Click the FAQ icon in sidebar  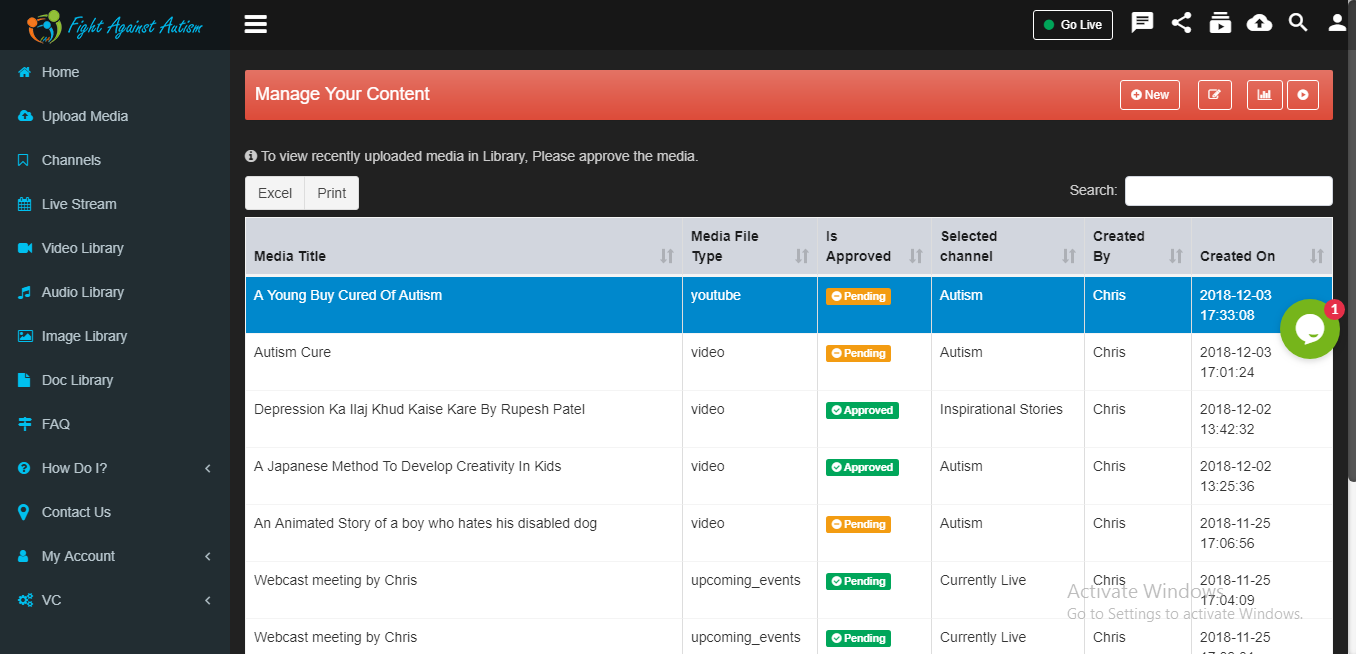click(25, 424)
